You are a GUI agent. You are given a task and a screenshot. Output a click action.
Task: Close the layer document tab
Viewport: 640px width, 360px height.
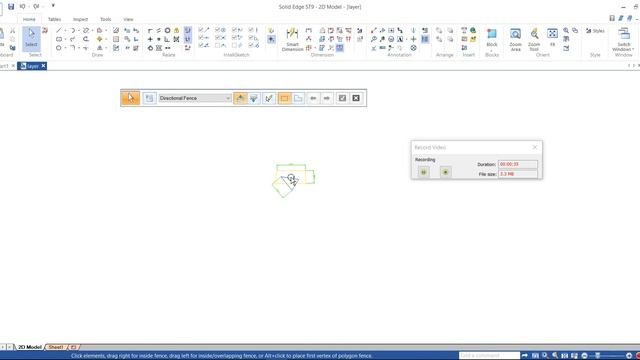point(43,66)
